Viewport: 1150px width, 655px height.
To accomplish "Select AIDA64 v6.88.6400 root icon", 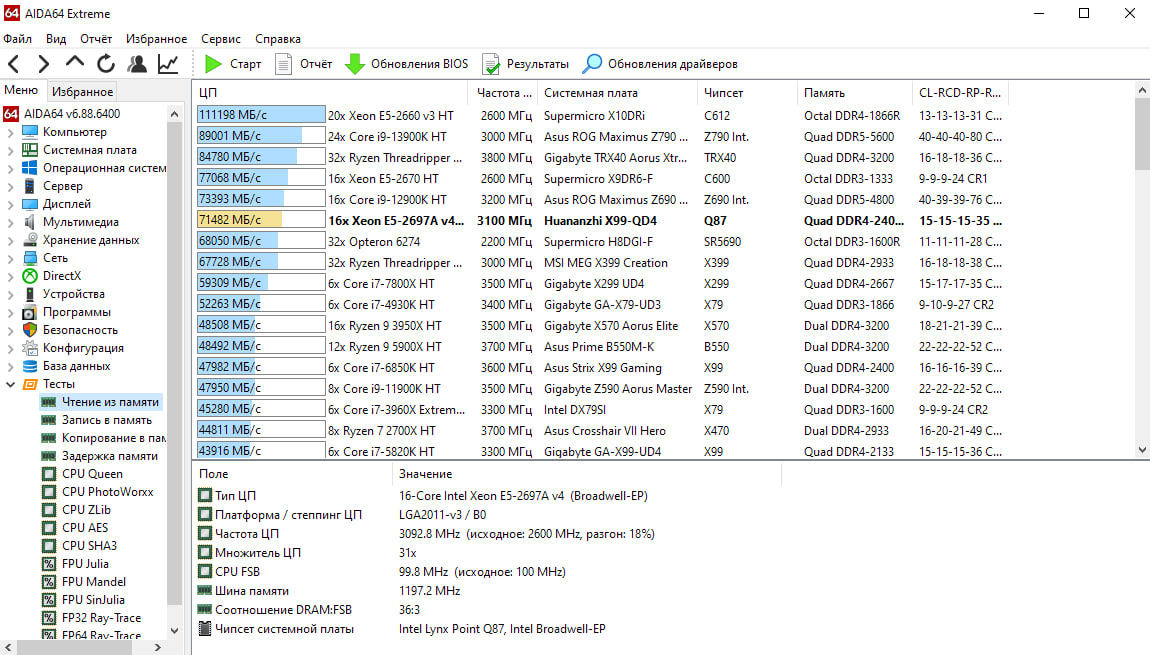I will 11,114.
